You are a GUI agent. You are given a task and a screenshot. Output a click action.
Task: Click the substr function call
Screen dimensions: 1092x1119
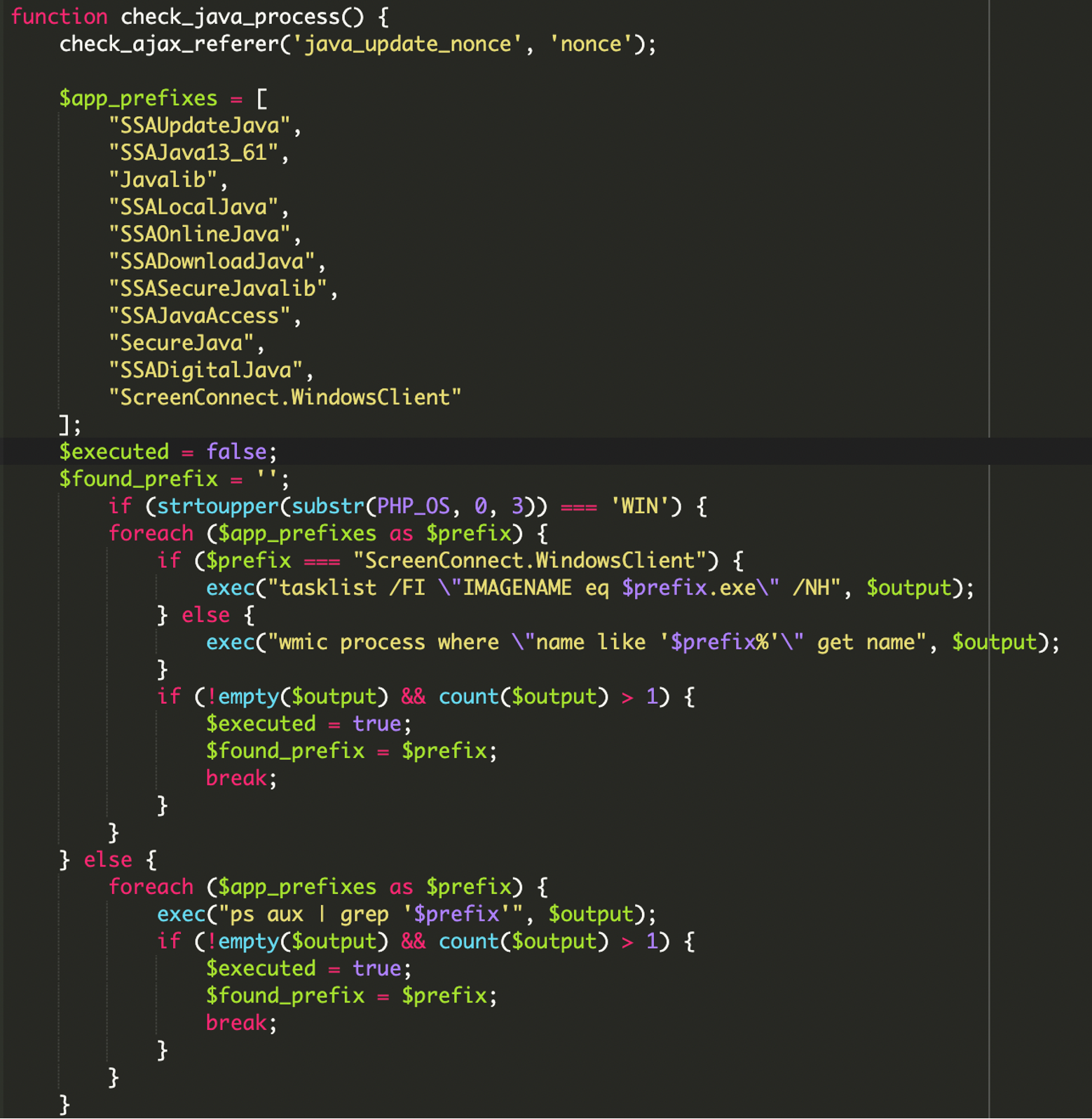327,506
